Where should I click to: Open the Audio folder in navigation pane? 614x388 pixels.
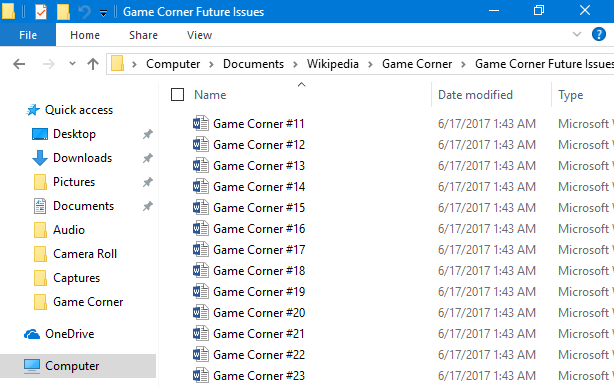point(69,230)
